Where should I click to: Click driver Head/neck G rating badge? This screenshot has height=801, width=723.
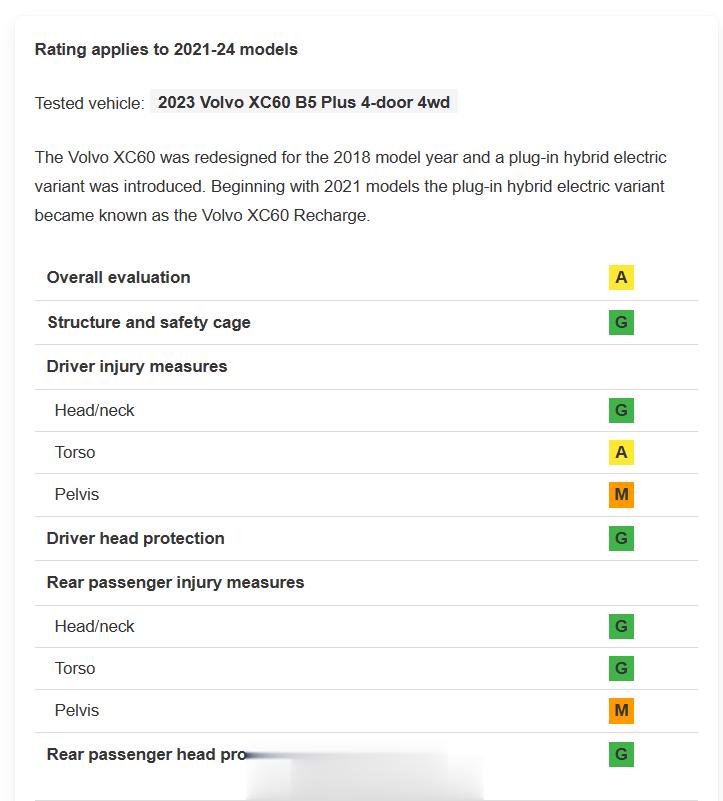621,410
